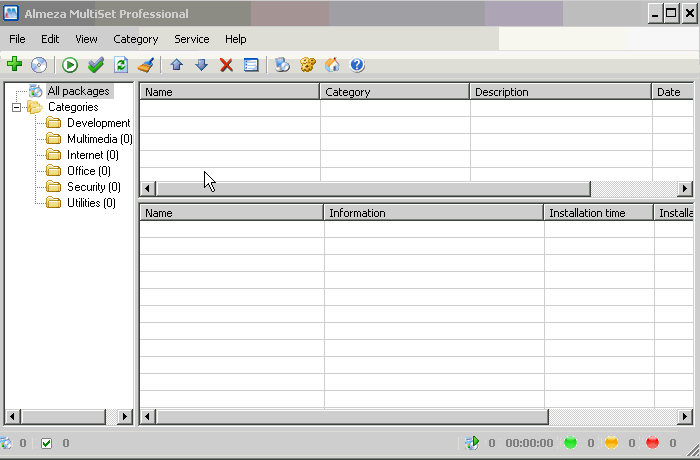700x460 pixels.
Task: Select All packages in the tree
Action: click(79, 91)
